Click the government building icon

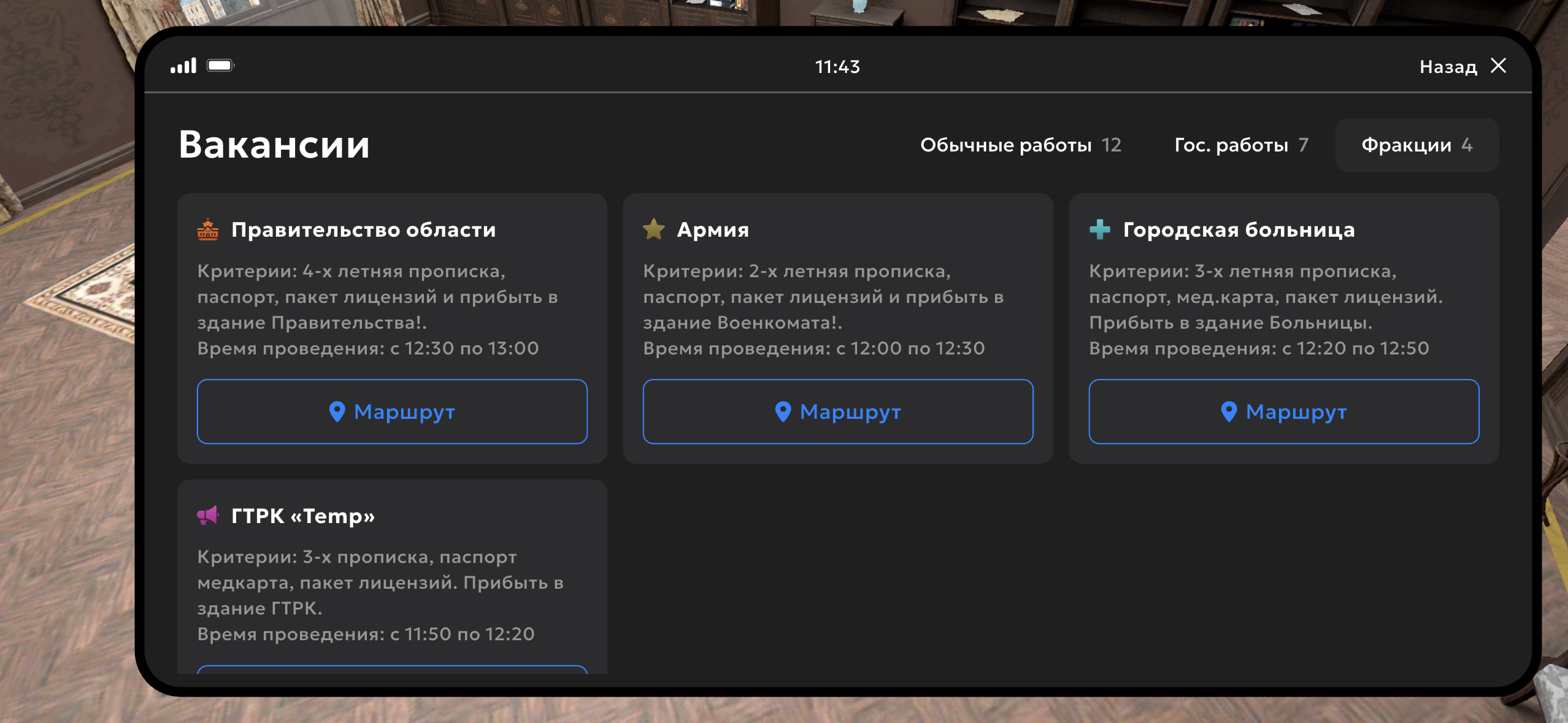[x=208, y=230]
